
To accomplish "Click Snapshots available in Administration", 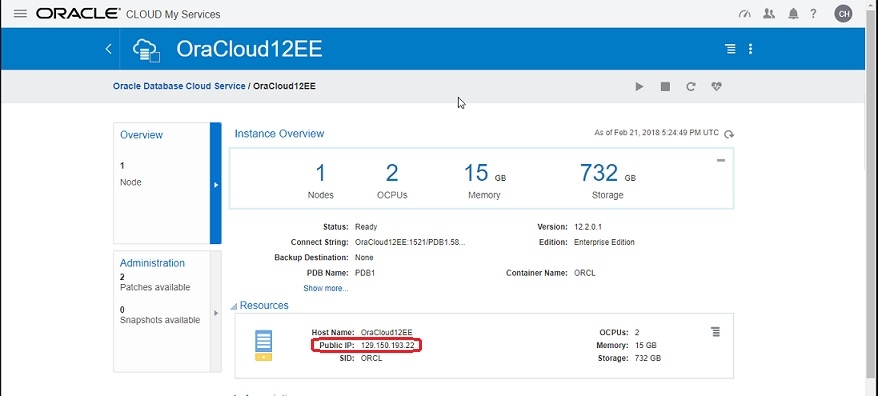I will 160,320.
